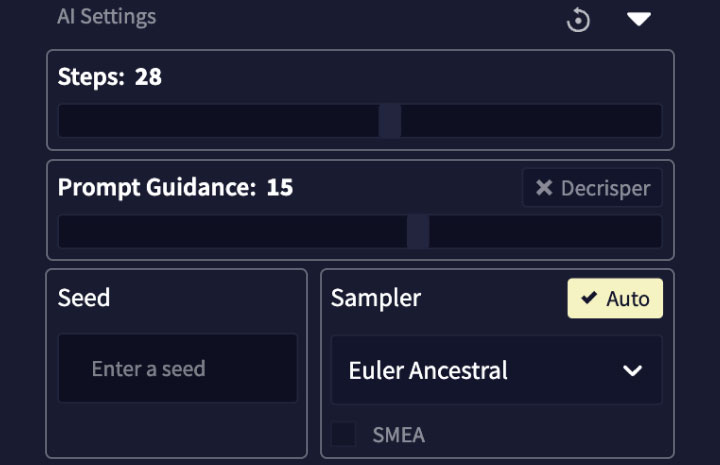Click the AI Settings header title
Screen dimensions: 720x465
click(x=106, y=17)
